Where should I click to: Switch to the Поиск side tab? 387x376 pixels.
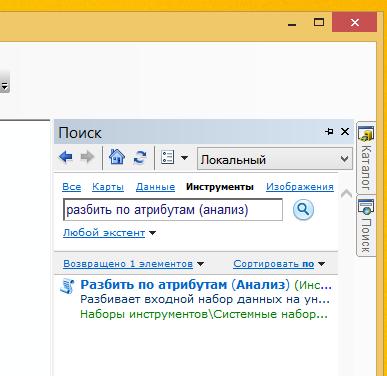coord(366,226)
